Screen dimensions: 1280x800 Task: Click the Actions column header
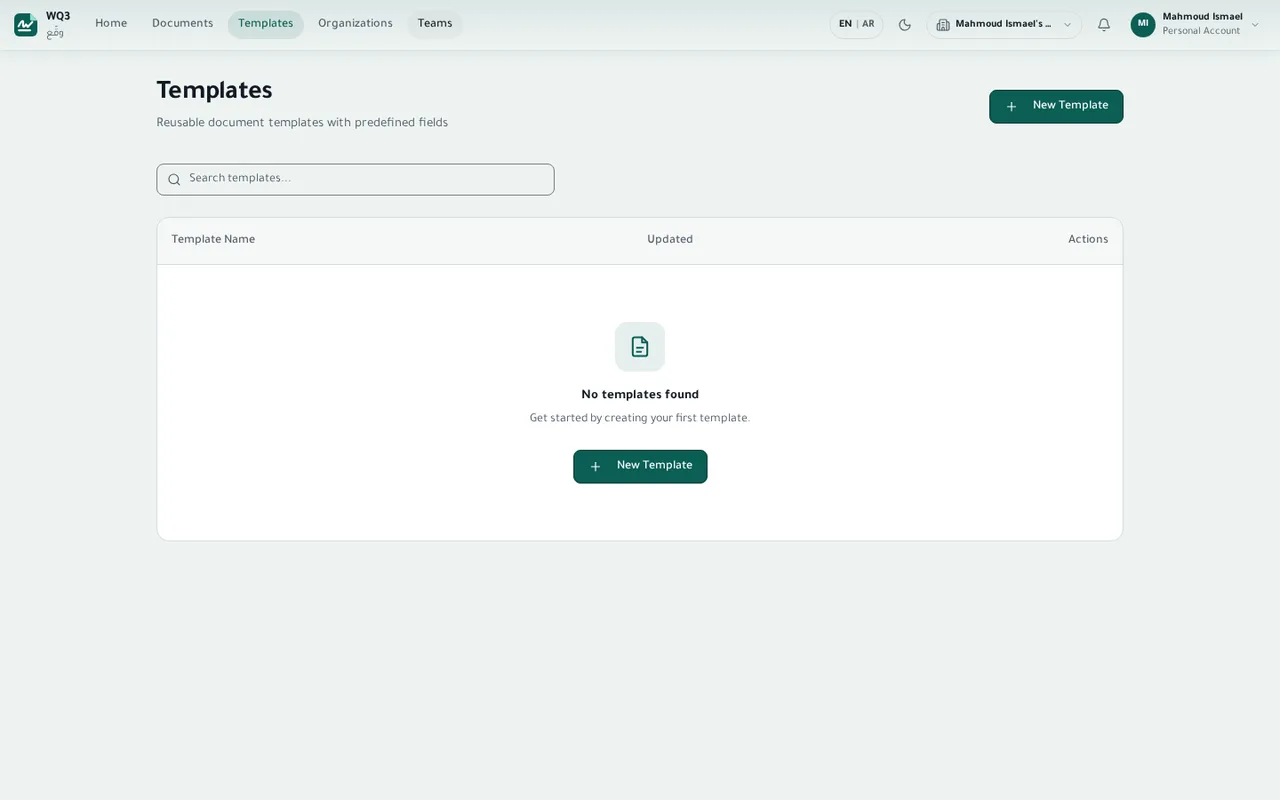(1088, 240)
